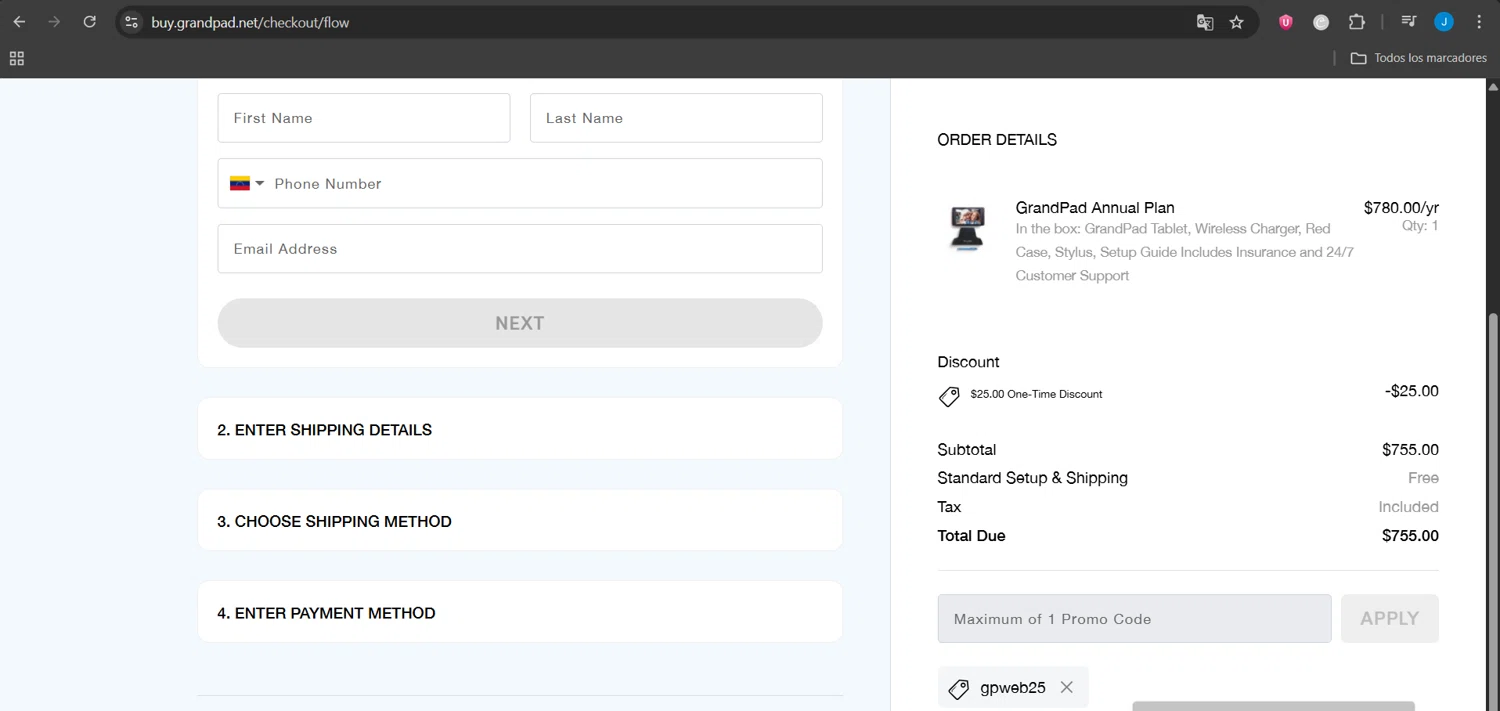Screen dimensions: 1500x711
Task: Go back with the browser back arrow
Action: [19, 22]
